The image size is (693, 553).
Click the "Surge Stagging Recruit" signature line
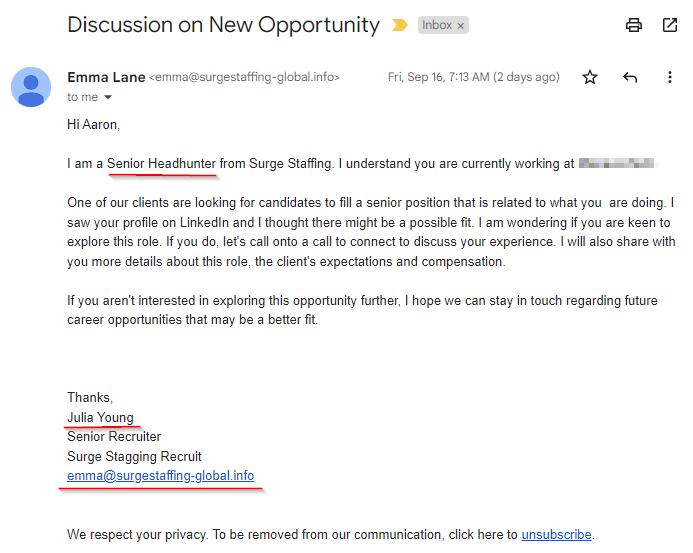point(133,456)
